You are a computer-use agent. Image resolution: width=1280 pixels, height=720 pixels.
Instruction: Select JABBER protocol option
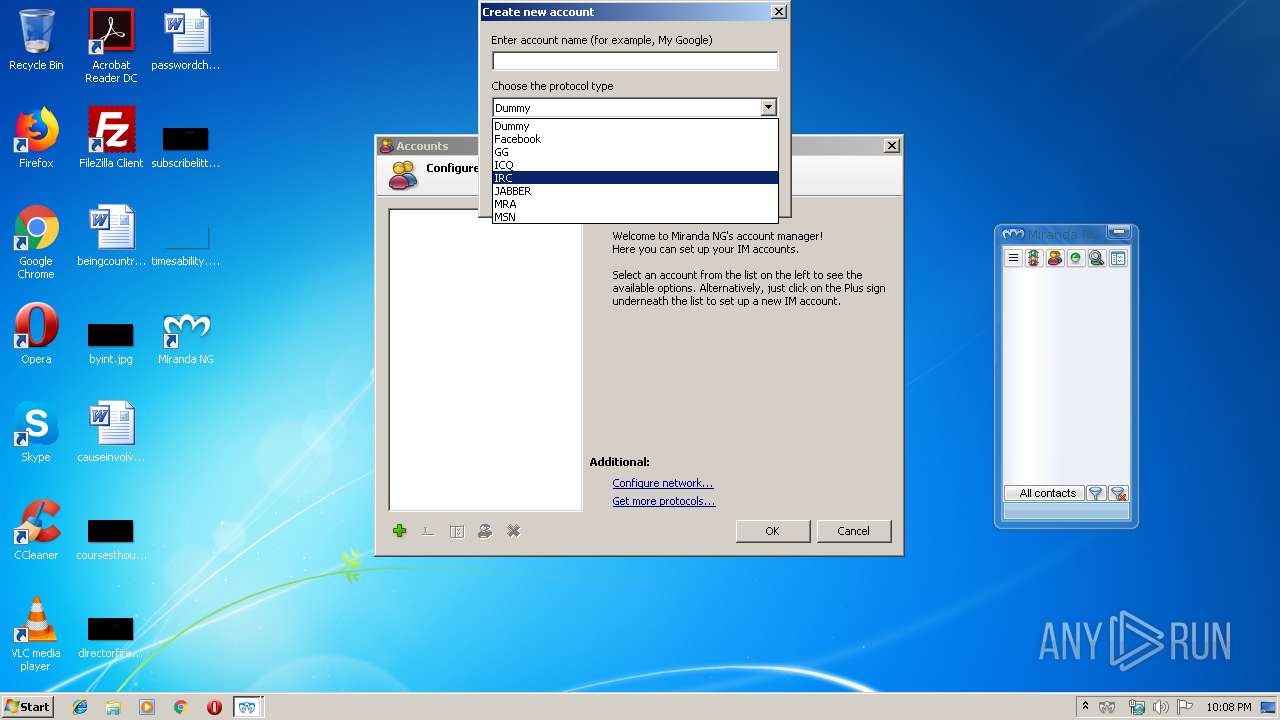pyautogui.click(x=635, y=191)
